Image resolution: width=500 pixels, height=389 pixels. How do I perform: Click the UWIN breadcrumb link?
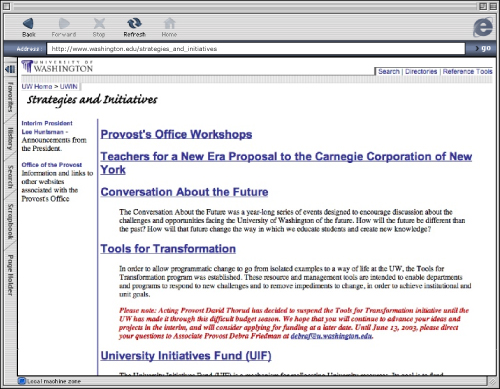point(69,87)
